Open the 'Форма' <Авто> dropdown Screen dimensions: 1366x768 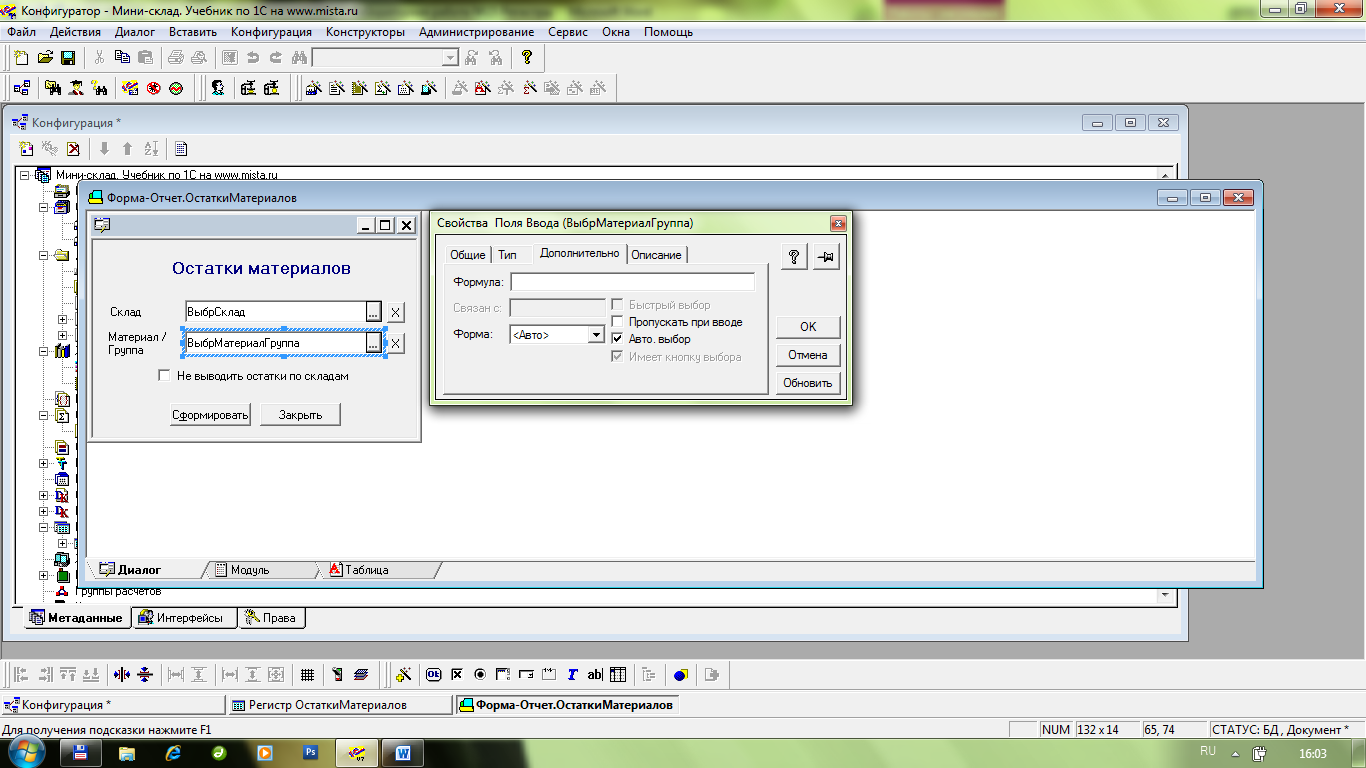point(597,335)
